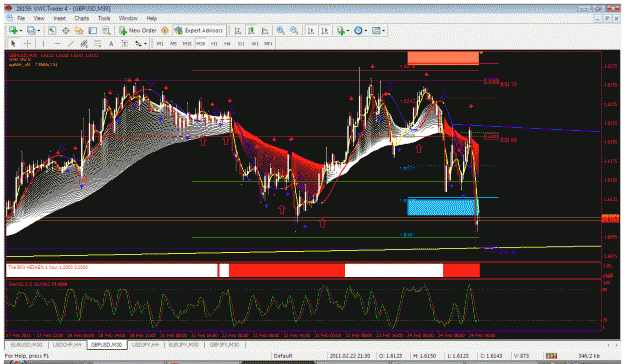Switch chart to M5 timeframe
The height and width of the screenshot is (364, 625).
coord(173,43)
